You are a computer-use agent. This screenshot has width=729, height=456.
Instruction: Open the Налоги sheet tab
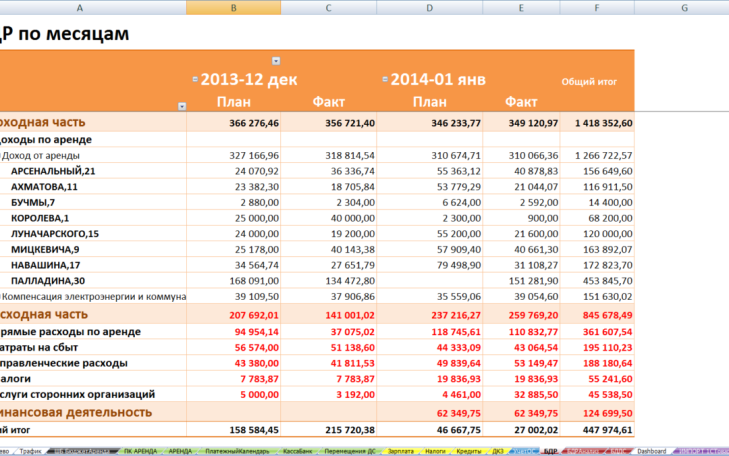click(435, 451)
